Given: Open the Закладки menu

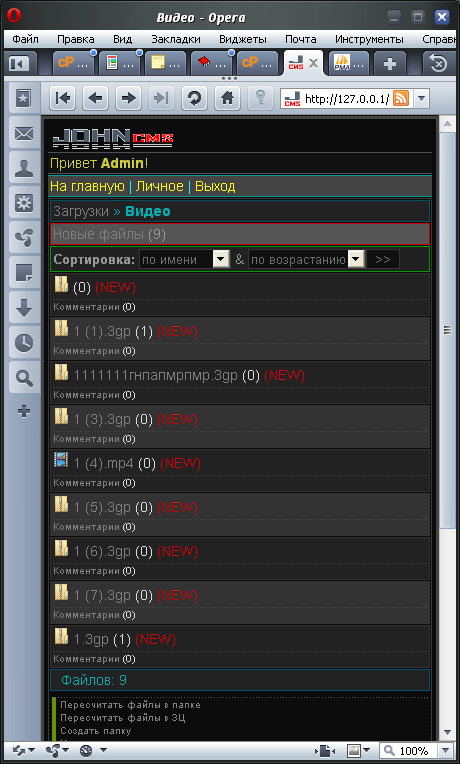Looking at the screenshot, I should pyautogui.click(x=175, y=39).
